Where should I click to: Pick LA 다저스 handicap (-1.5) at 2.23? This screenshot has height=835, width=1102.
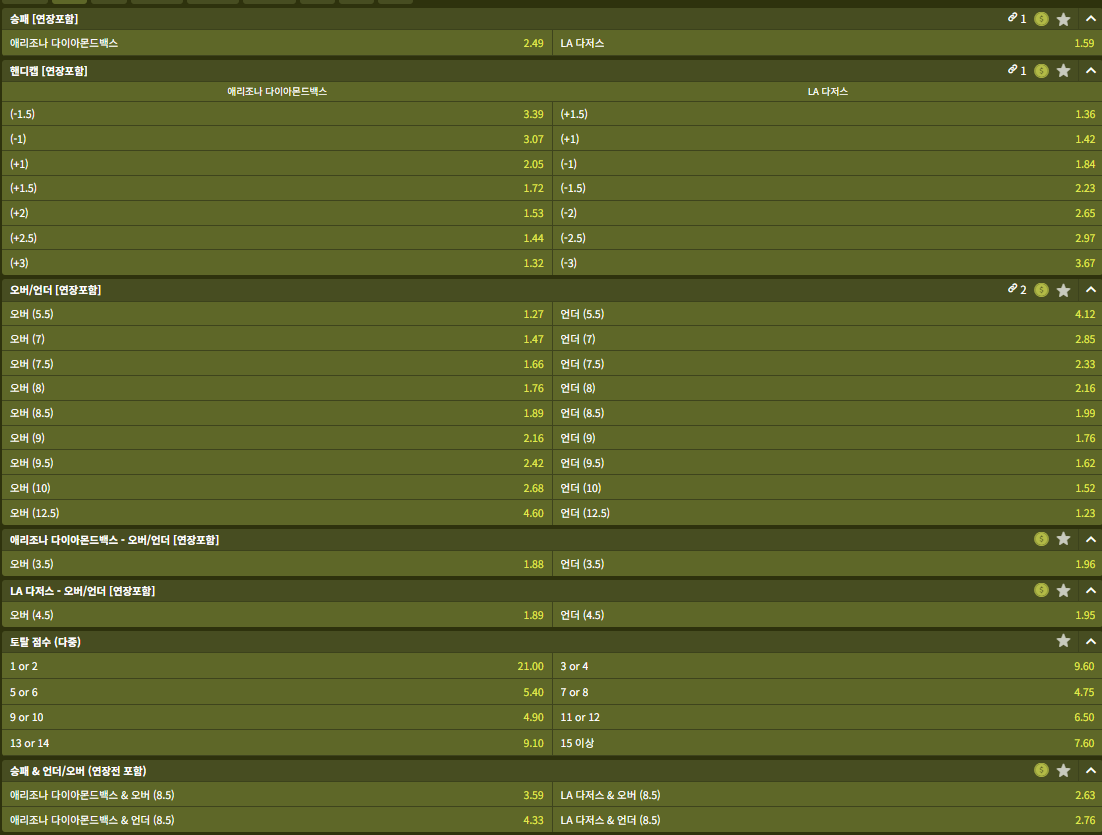click(827, 188)
